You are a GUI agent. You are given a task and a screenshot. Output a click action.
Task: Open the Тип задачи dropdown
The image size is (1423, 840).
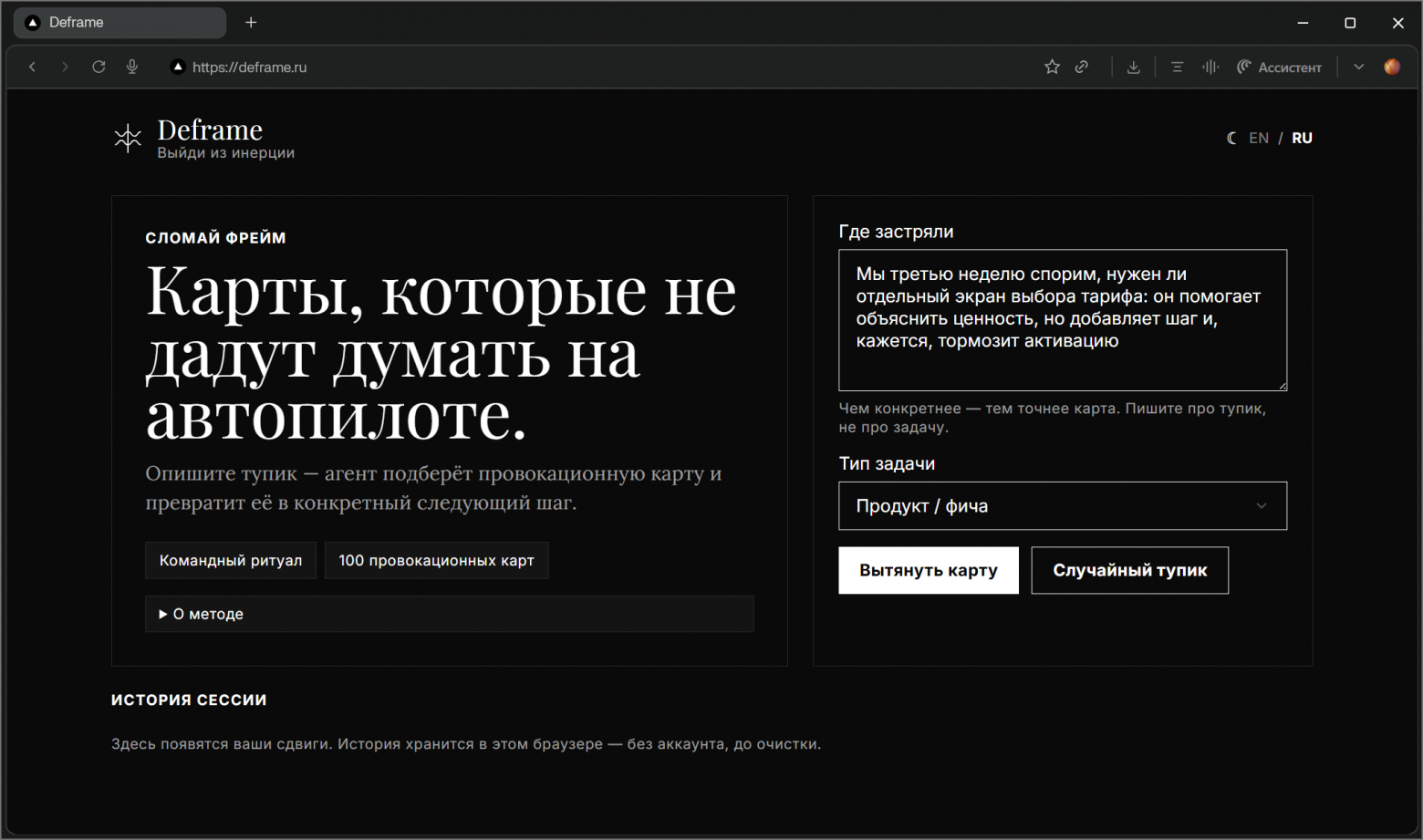1063,506
